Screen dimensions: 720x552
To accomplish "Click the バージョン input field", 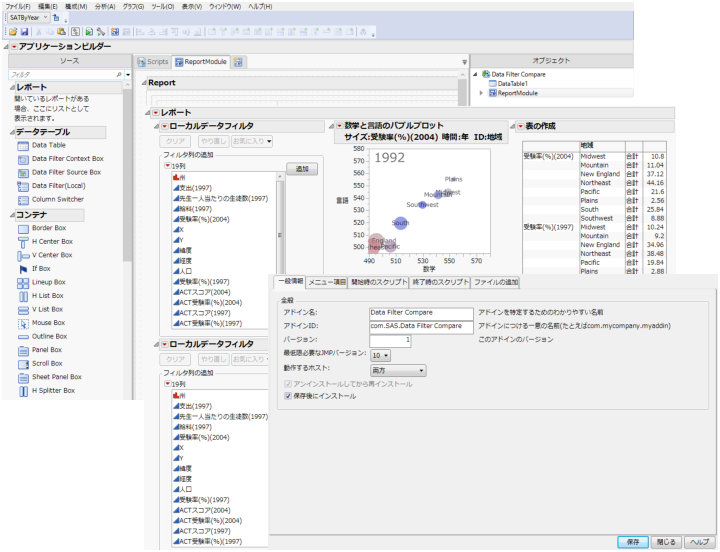I will point(390,341).
